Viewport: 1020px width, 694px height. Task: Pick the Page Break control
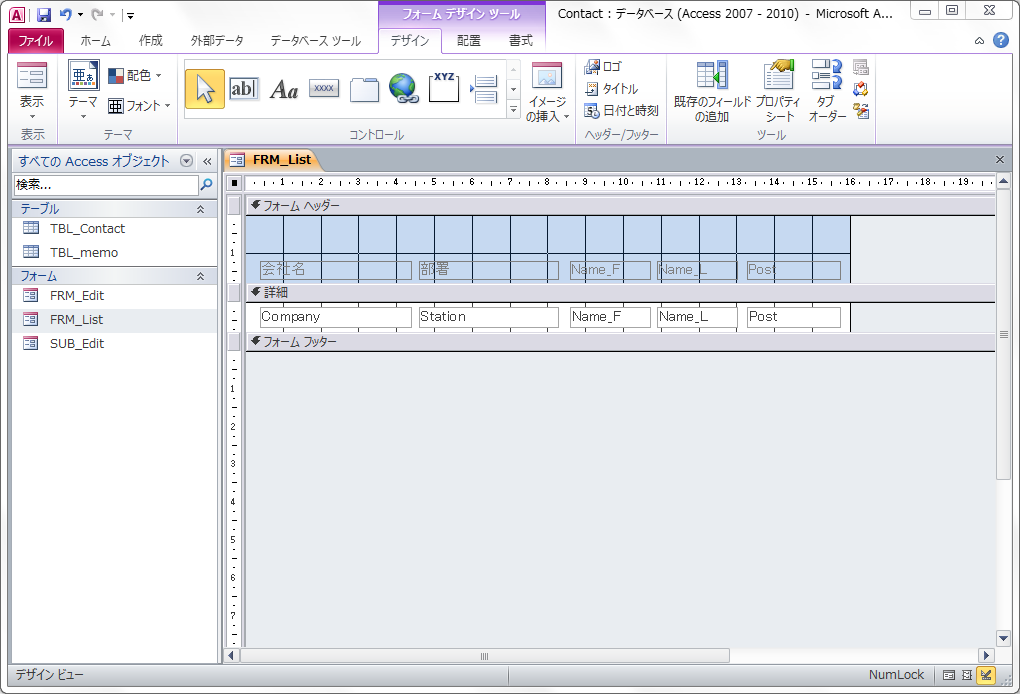(x=483, y=89)
